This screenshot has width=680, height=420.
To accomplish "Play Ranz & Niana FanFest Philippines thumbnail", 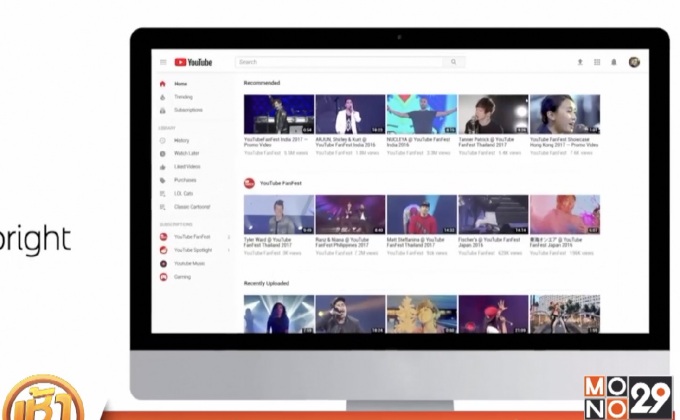I will pyautogui.click(x=350, y=214).
